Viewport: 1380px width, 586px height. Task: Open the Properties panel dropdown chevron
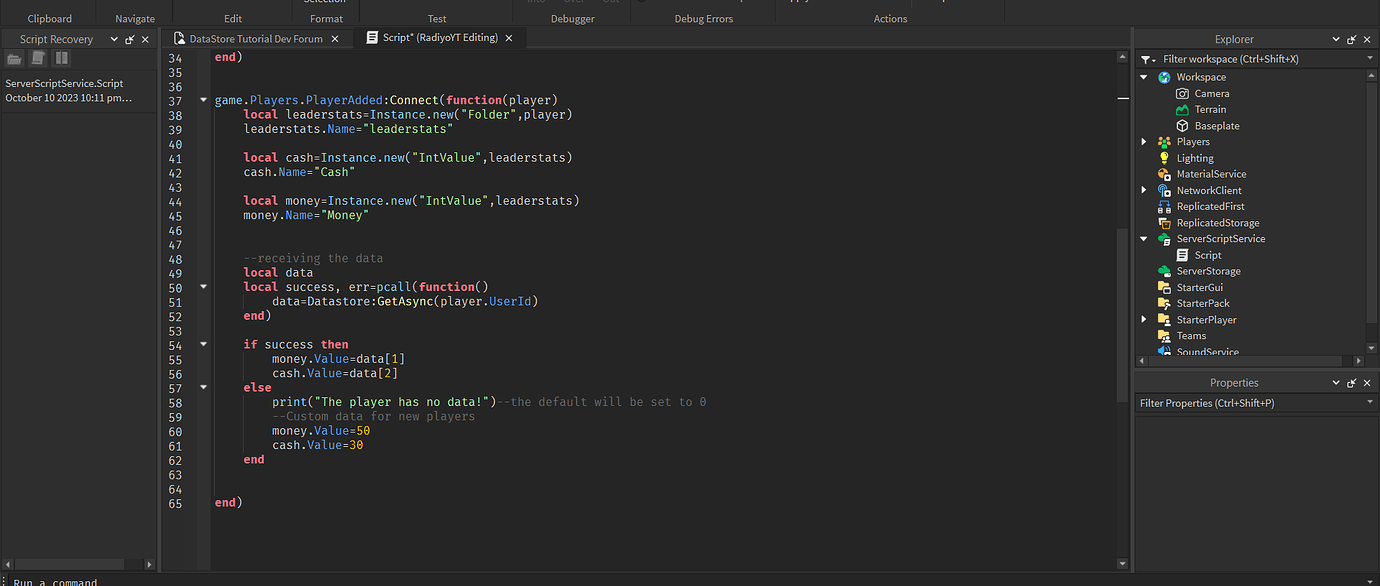click(1336, 383)
